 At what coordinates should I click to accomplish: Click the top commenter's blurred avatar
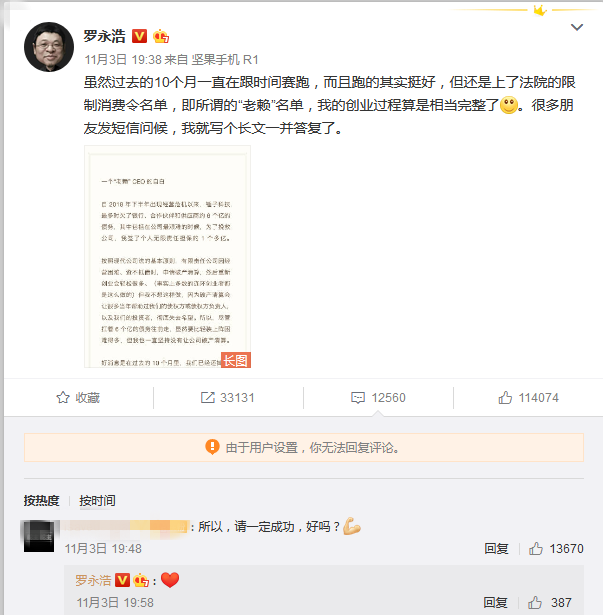[x=39, y=536]
